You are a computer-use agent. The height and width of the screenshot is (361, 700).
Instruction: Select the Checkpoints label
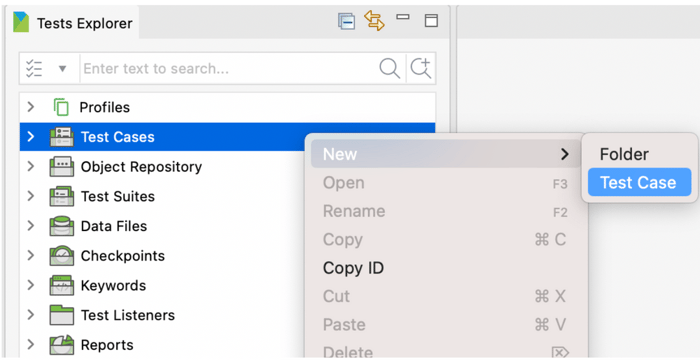pyautogui.click(x=123, y=256)
